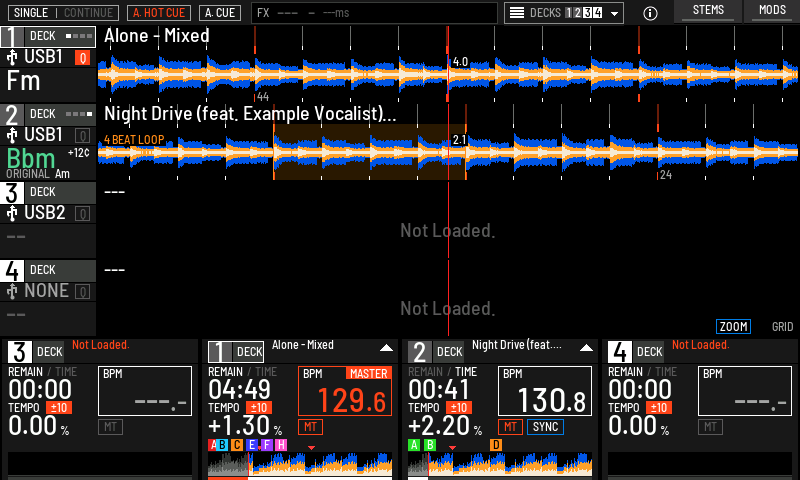Click the USB icon on deck 1 source

(x=12, y=58)
